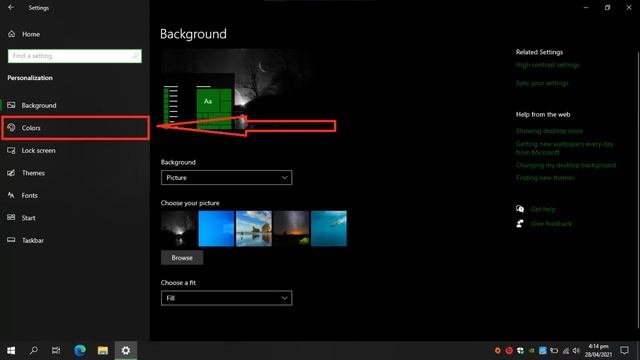The width and height of the screenshot is (640, 360).
Task: Focus the Find a setting field
Action: point(75,56)
